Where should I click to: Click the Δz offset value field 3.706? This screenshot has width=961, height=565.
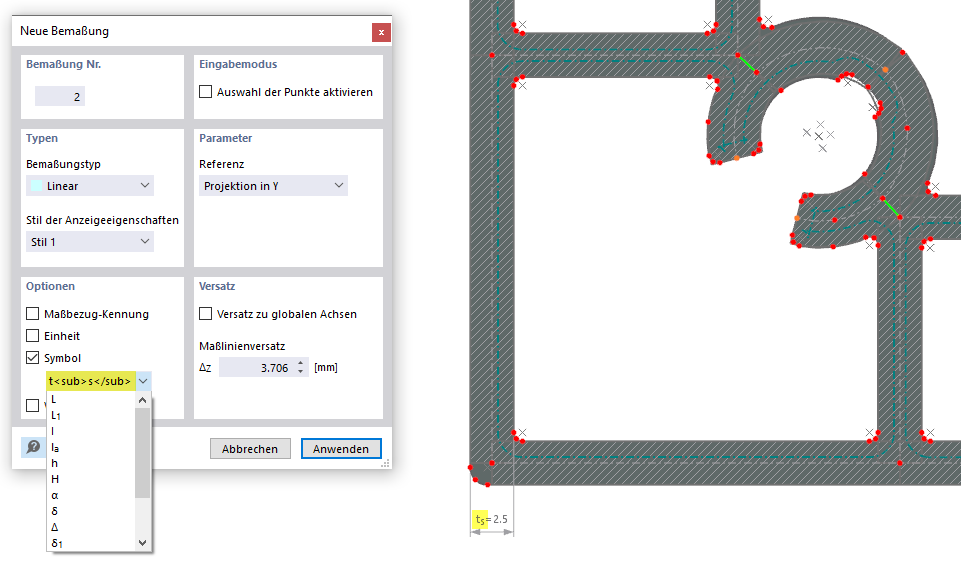pyautogui.click(x=257, y=368)
